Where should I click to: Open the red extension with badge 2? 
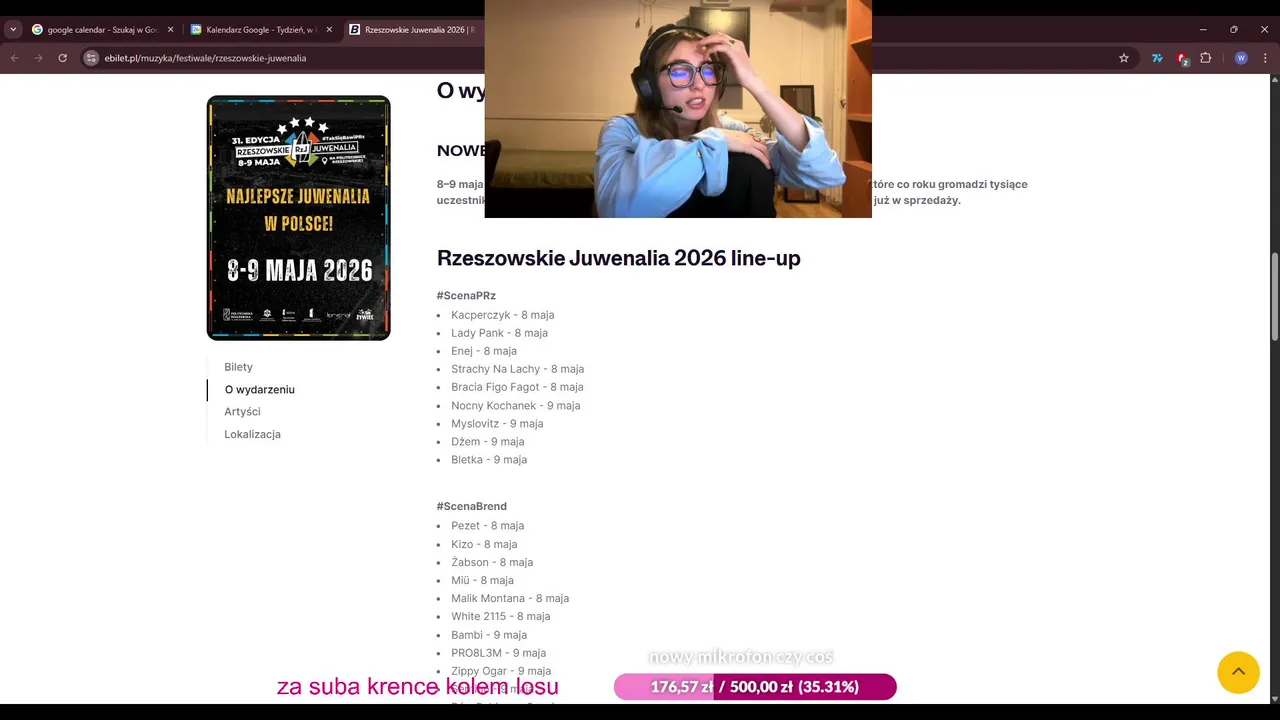(x=1182, y=58)
